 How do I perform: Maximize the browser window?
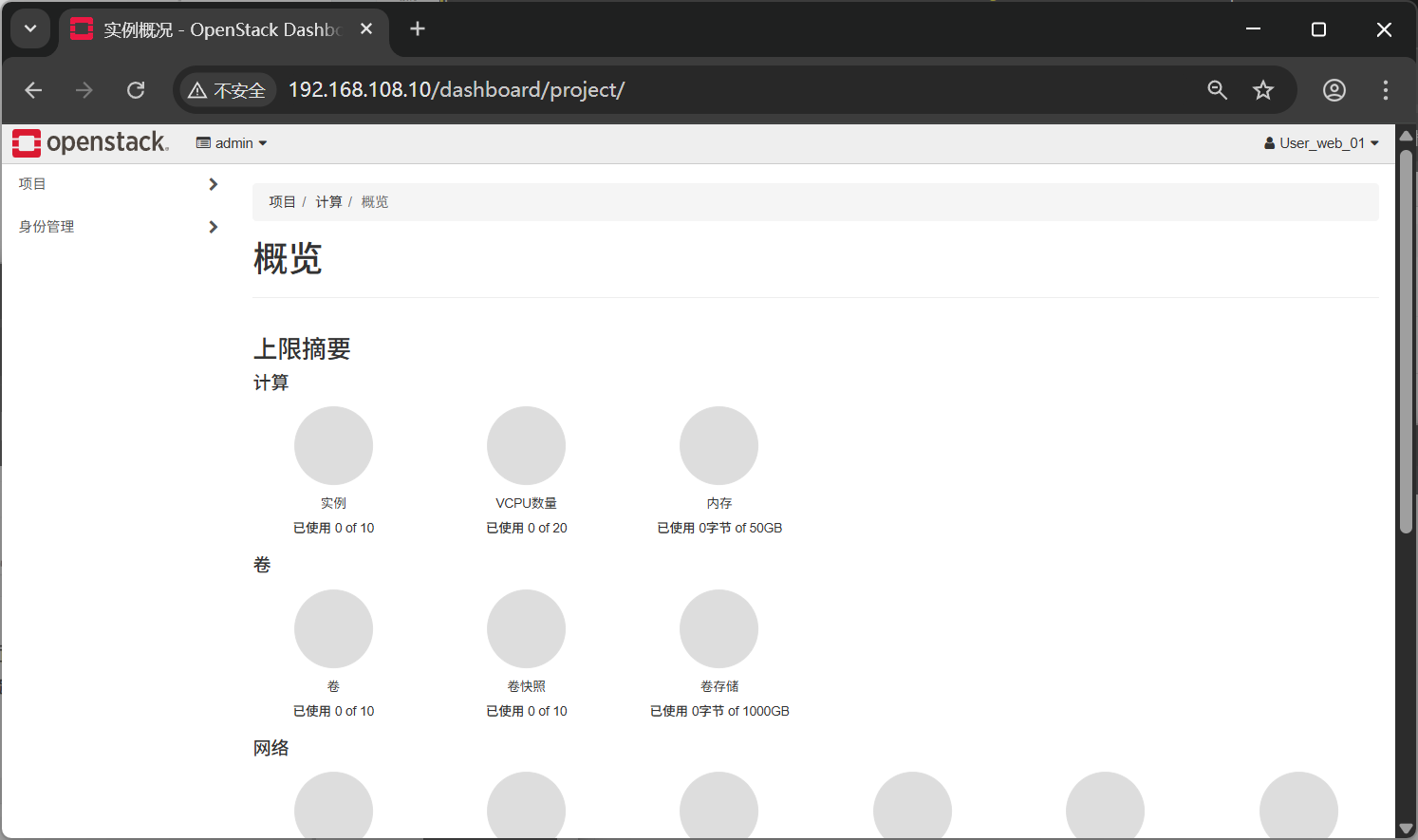[1318, 29]
